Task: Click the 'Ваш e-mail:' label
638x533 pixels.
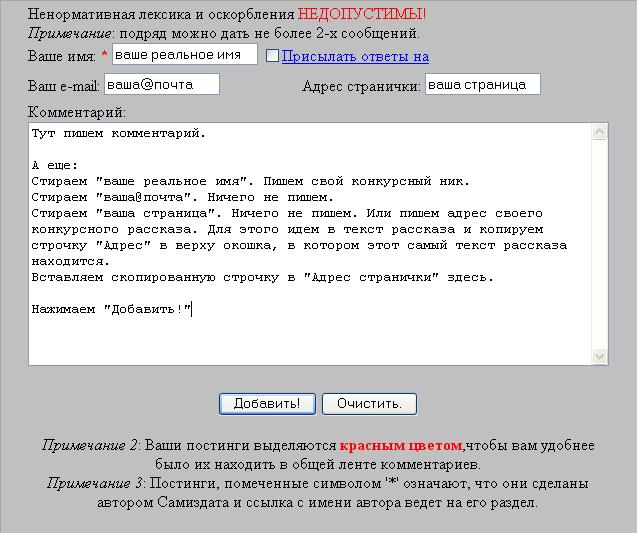Action: (64, 87)
